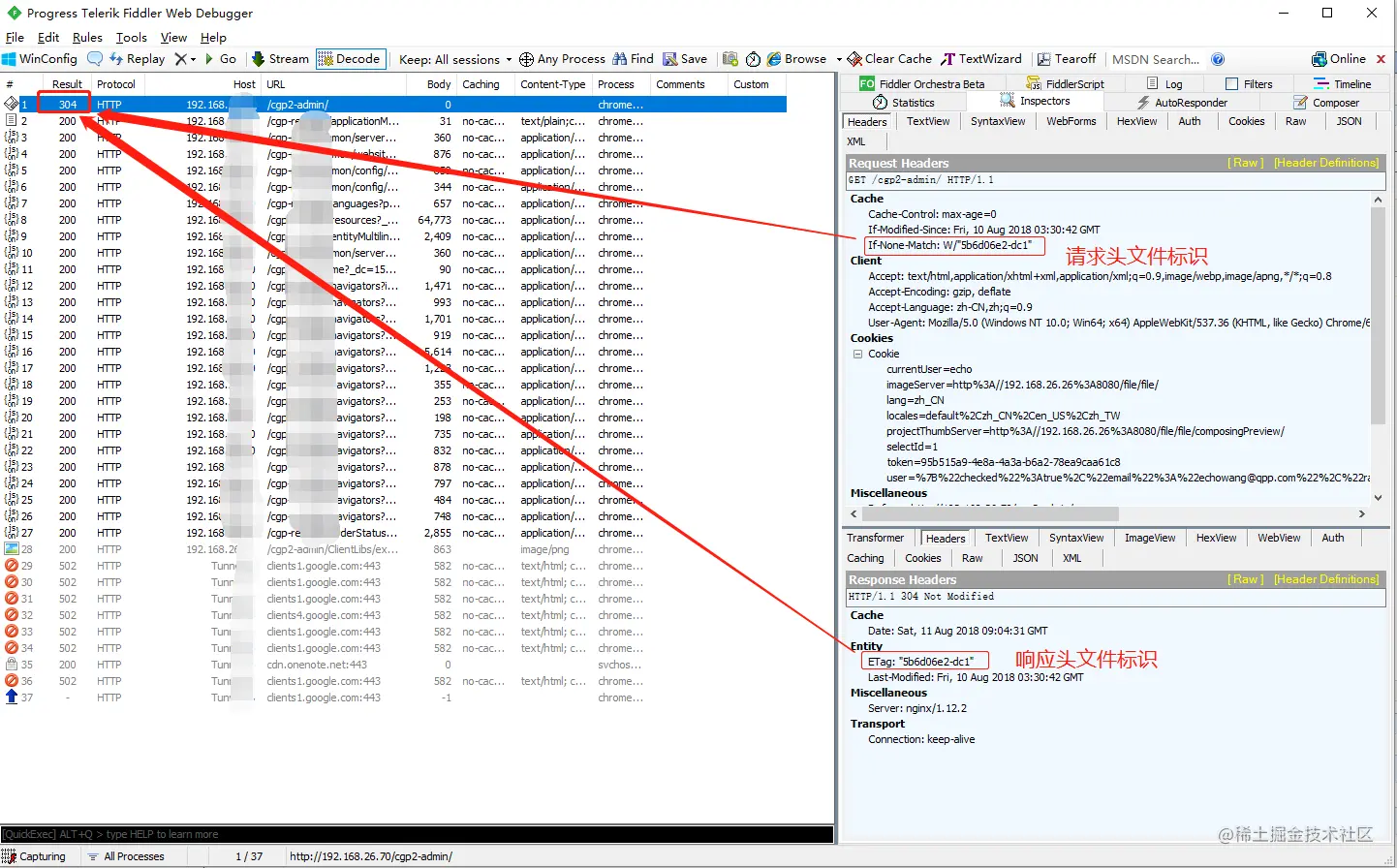The height and width of the screenshot is (868, 1397).
Task: Click the Tearoff toolbar button
Action: tap(1067, 59)
